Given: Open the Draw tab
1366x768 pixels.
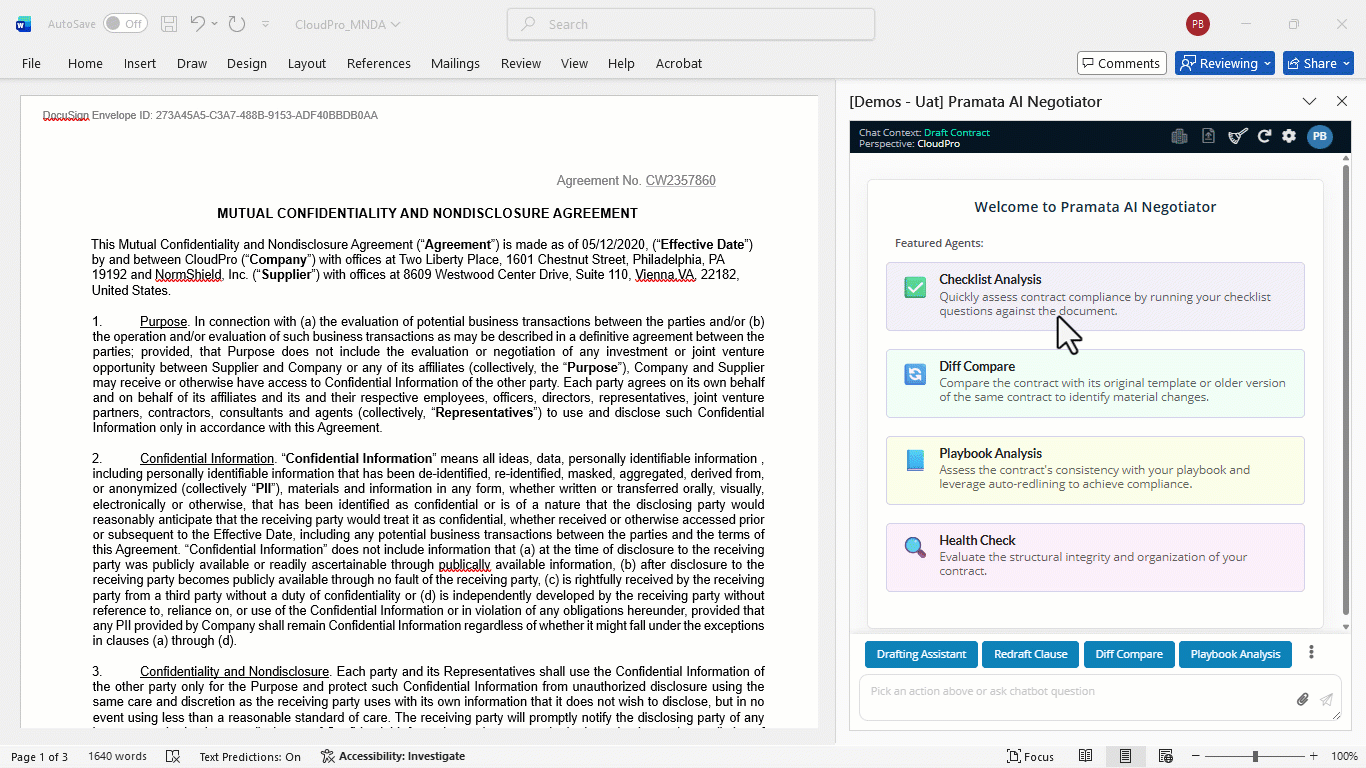Looking at the screenshot, I should click(192, 63).
